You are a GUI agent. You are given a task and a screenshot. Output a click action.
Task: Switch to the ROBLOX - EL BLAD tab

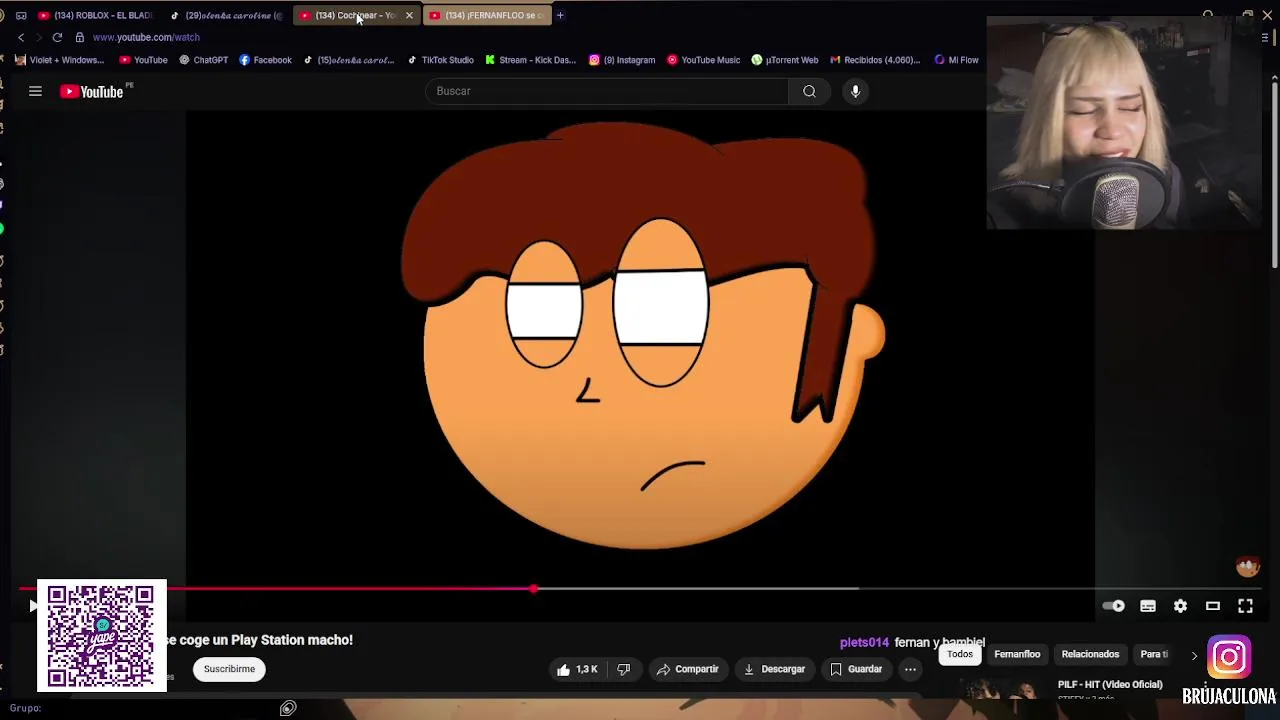point(95,15)
